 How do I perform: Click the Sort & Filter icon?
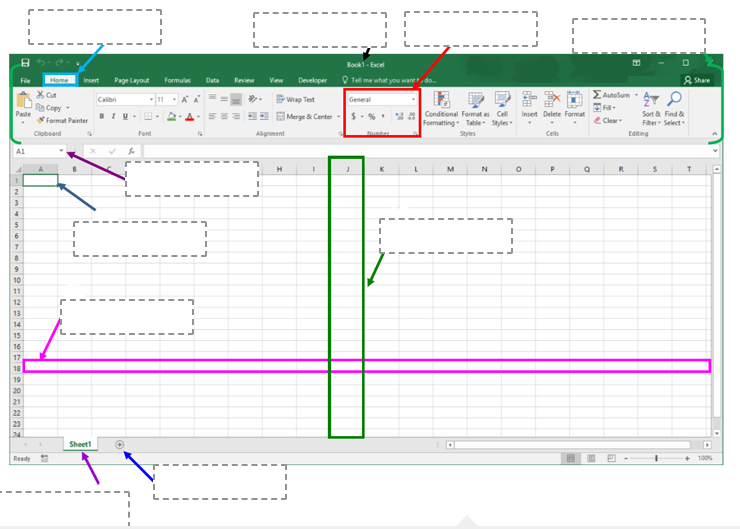[651, 100]
